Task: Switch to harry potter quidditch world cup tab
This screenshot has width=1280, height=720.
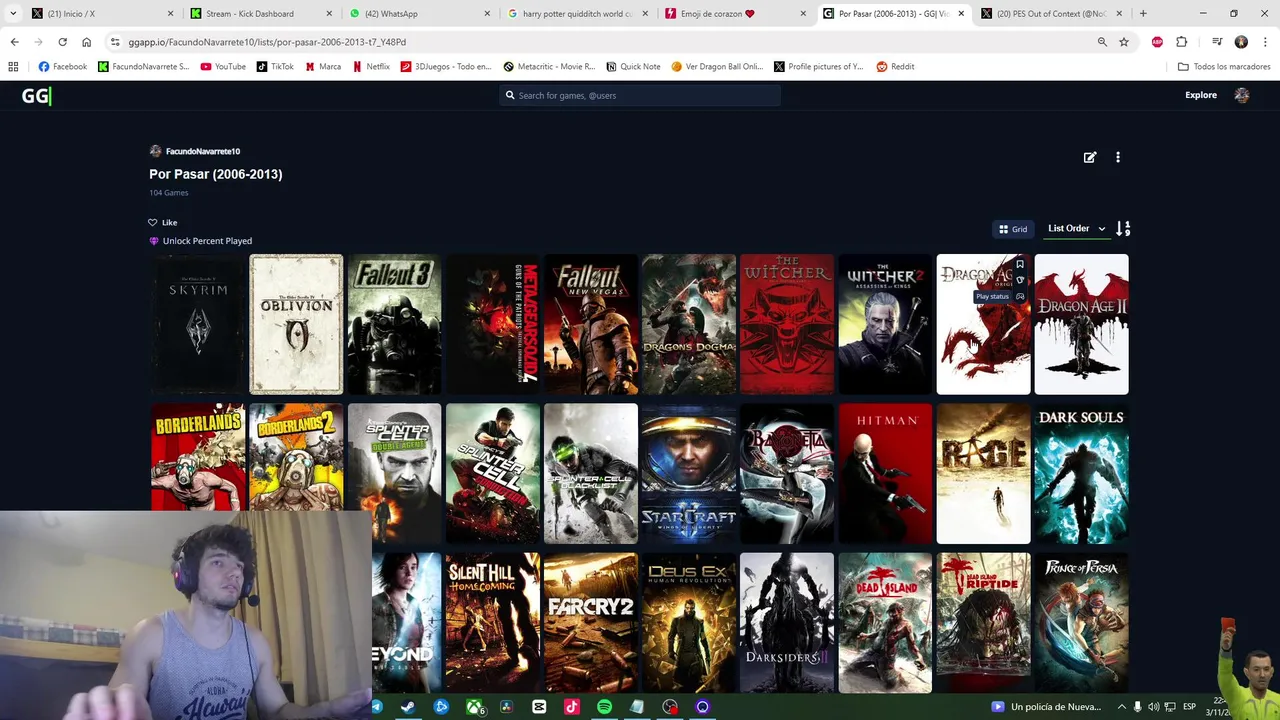Action: tap(577, 14)
